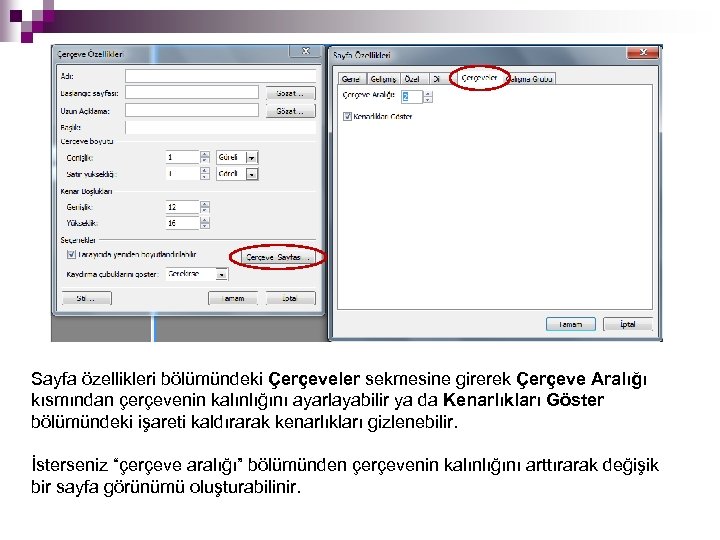Screen dimensions: 720x540
Task: Open the Göreli unit dropdown for Genişlik
Action: 252,158
